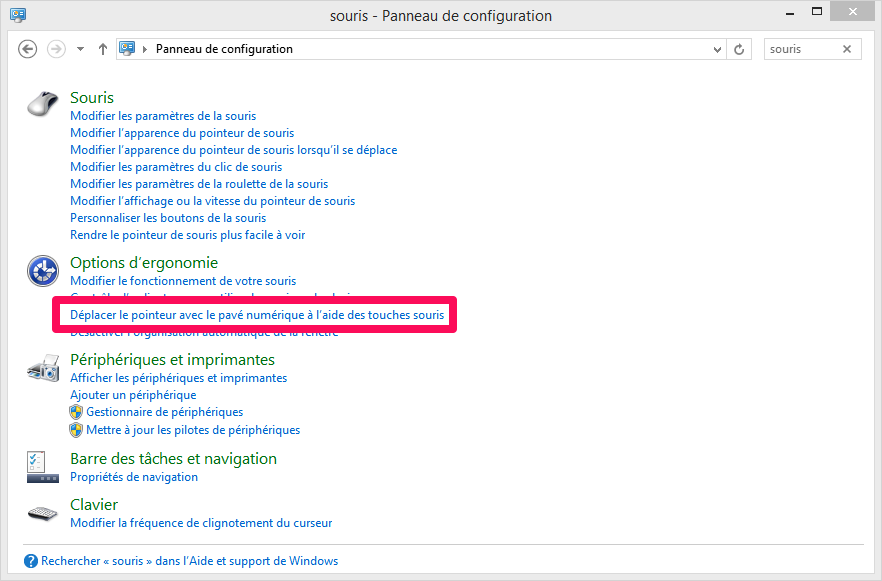The image size is (882, 581).
Task: Open Propriétés de navigation link
Action: (134, 477)
